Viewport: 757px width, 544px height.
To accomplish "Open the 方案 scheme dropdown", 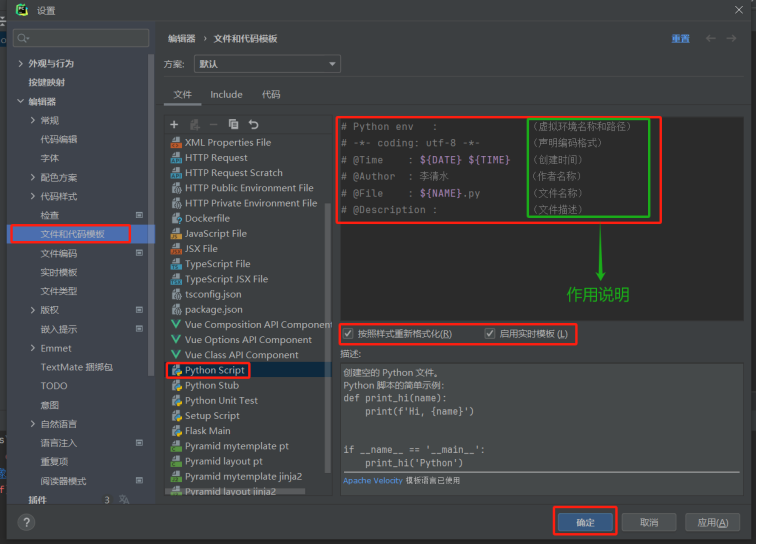I will (265, 64).
